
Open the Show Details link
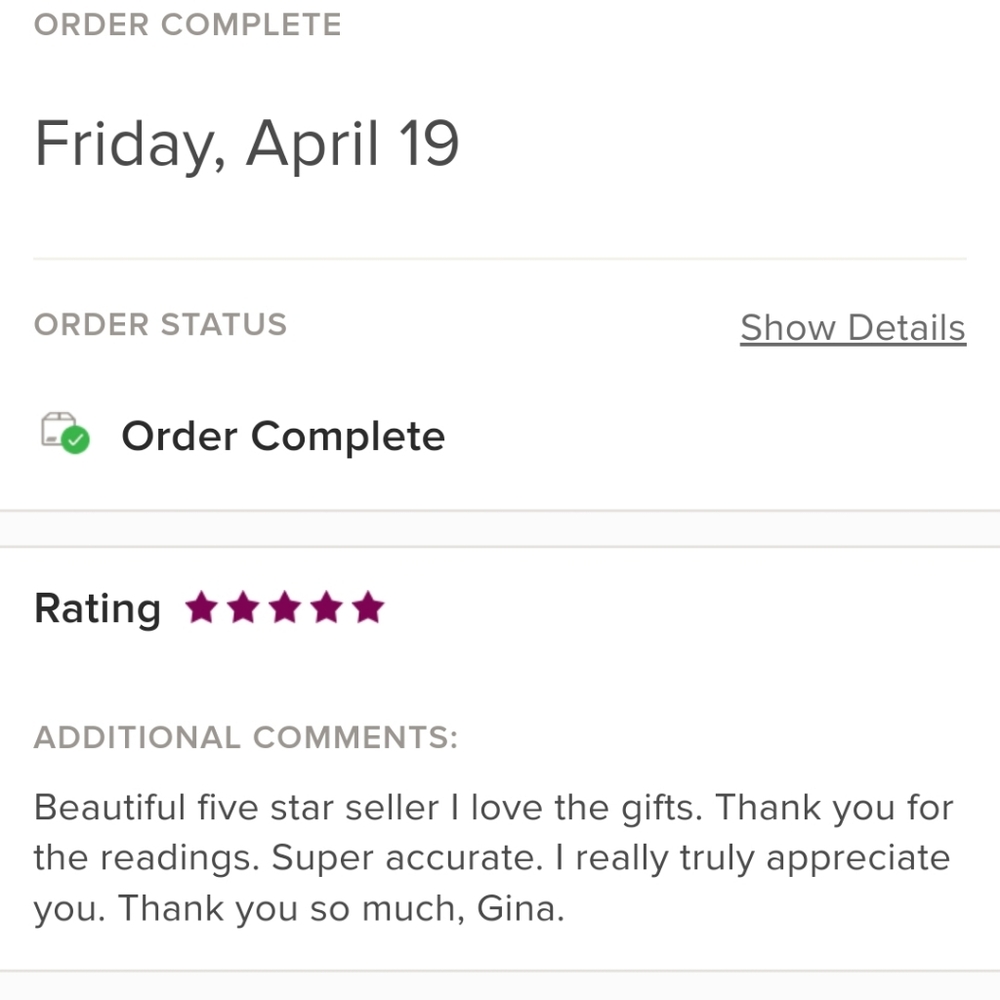click(x=852, y=328)
